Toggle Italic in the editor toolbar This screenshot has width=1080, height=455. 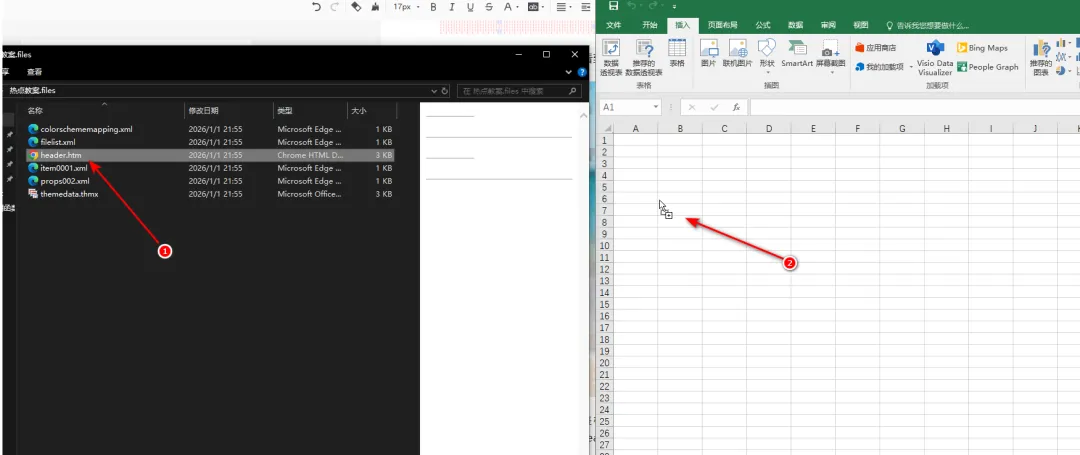tap(452, 7)
